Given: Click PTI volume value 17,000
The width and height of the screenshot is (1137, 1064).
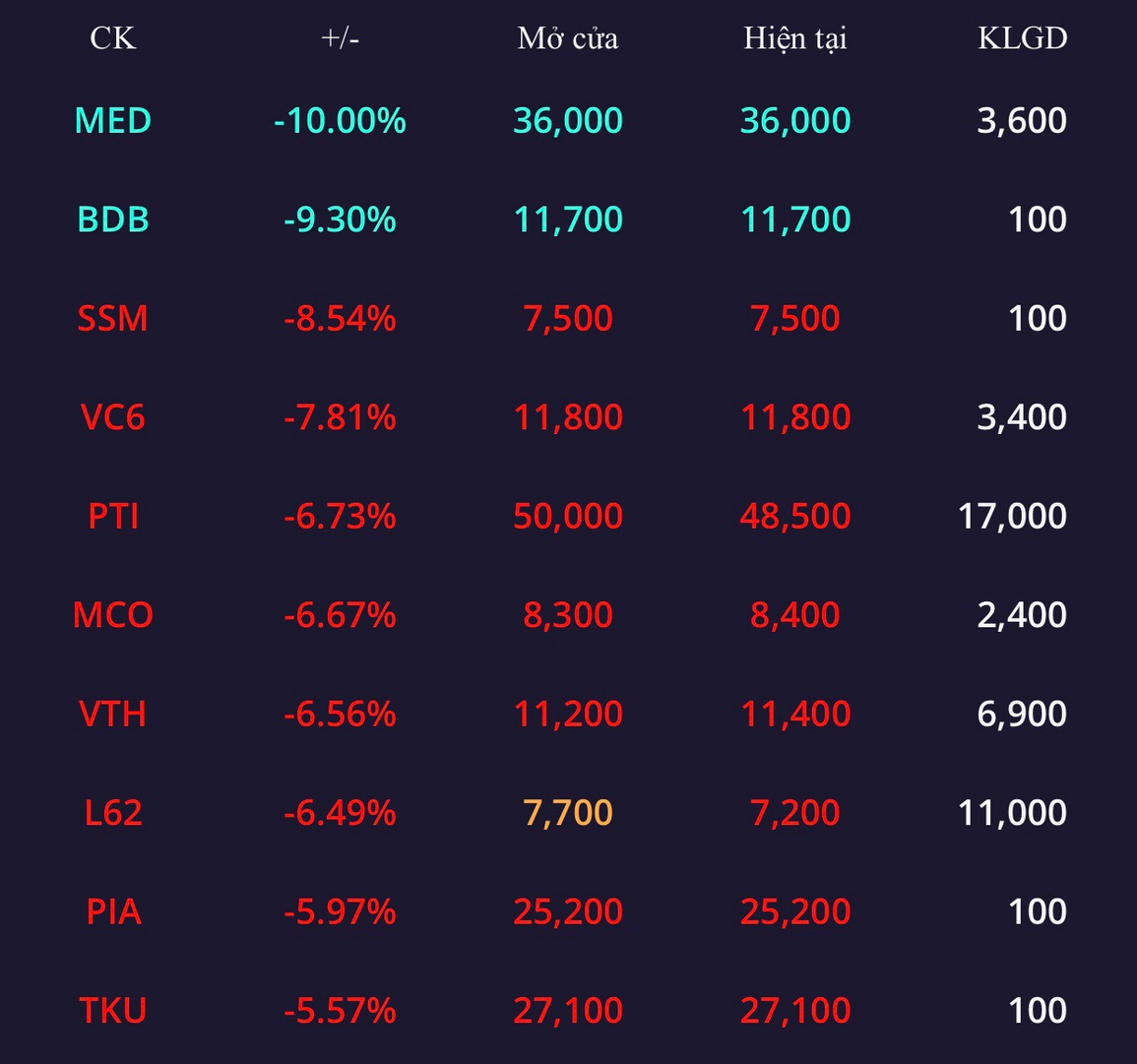Looking at the screenshot, I should [1012, 516].
